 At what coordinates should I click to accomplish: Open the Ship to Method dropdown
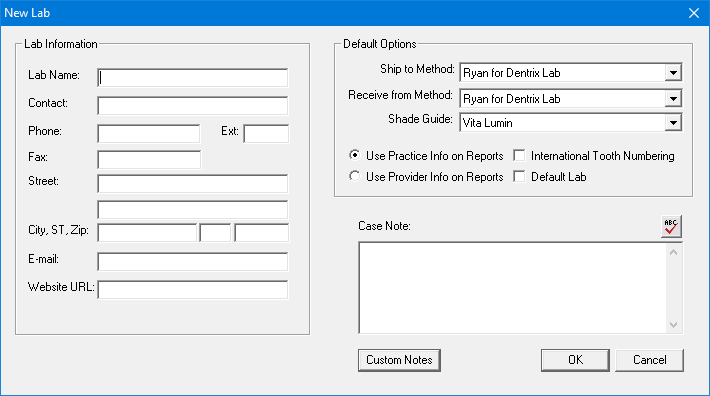[x=673, y=73]
